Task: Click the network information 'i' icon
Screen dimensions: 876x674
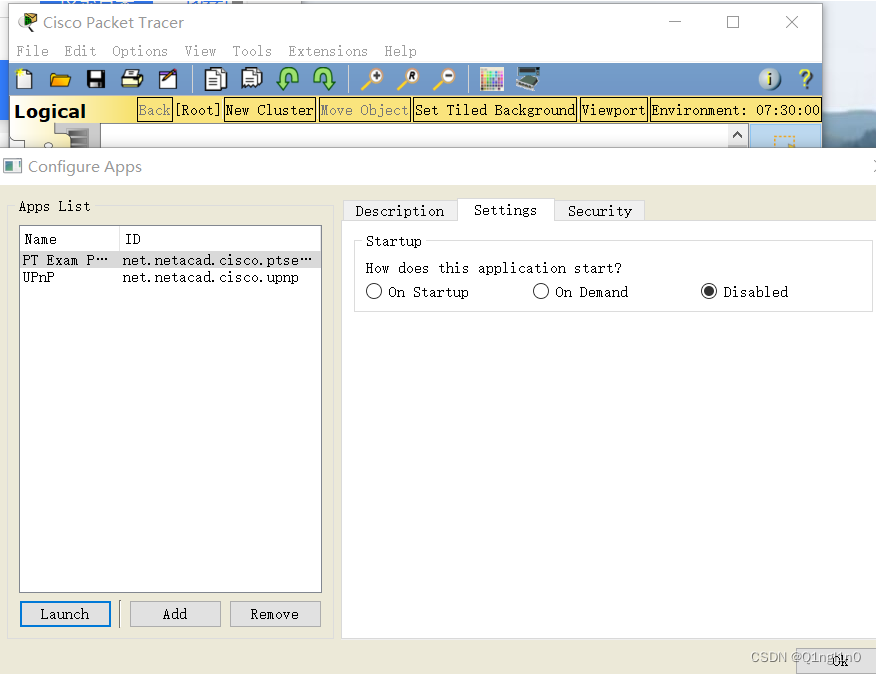Action: click(769, 79)
